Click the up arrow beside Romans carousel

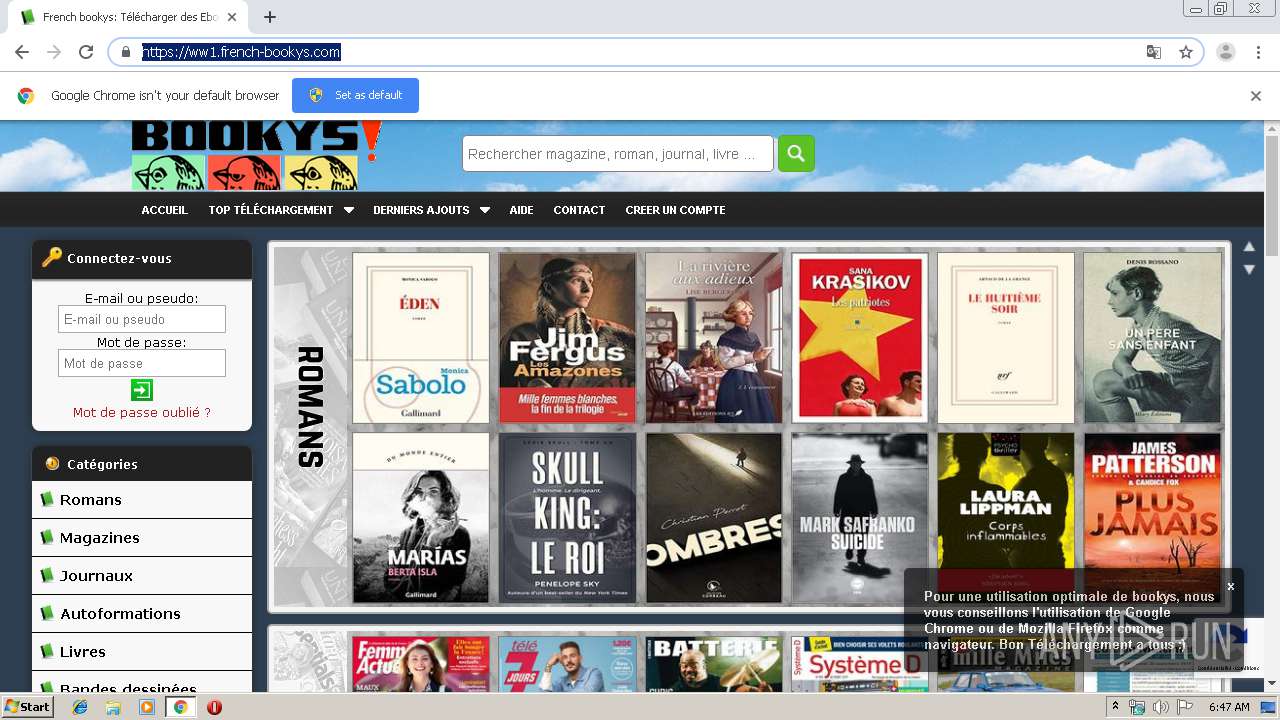click(1249, 246)
